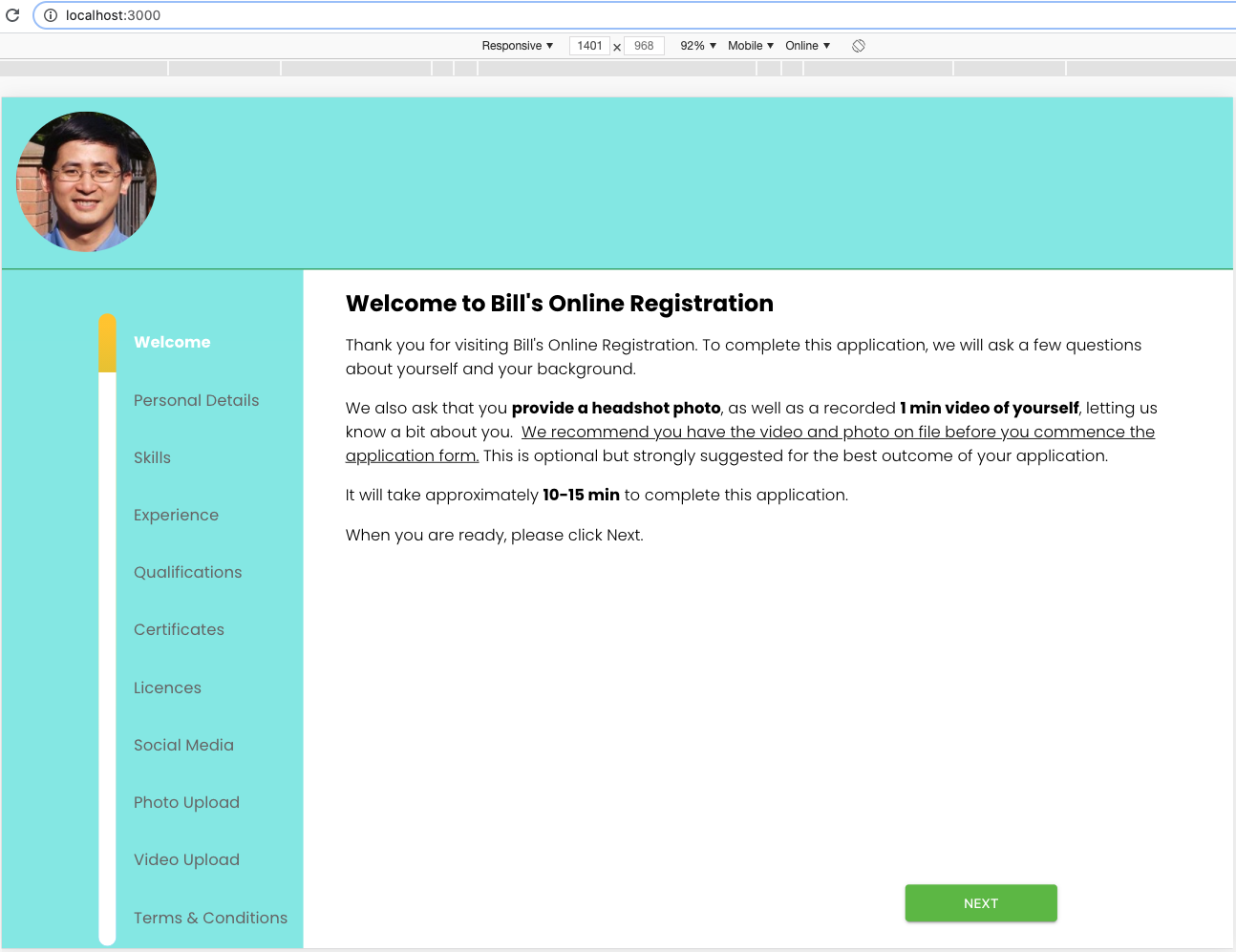Open the 92% zoom dropdown
This screenshot has height=952, width=1236.
point(698,46)
